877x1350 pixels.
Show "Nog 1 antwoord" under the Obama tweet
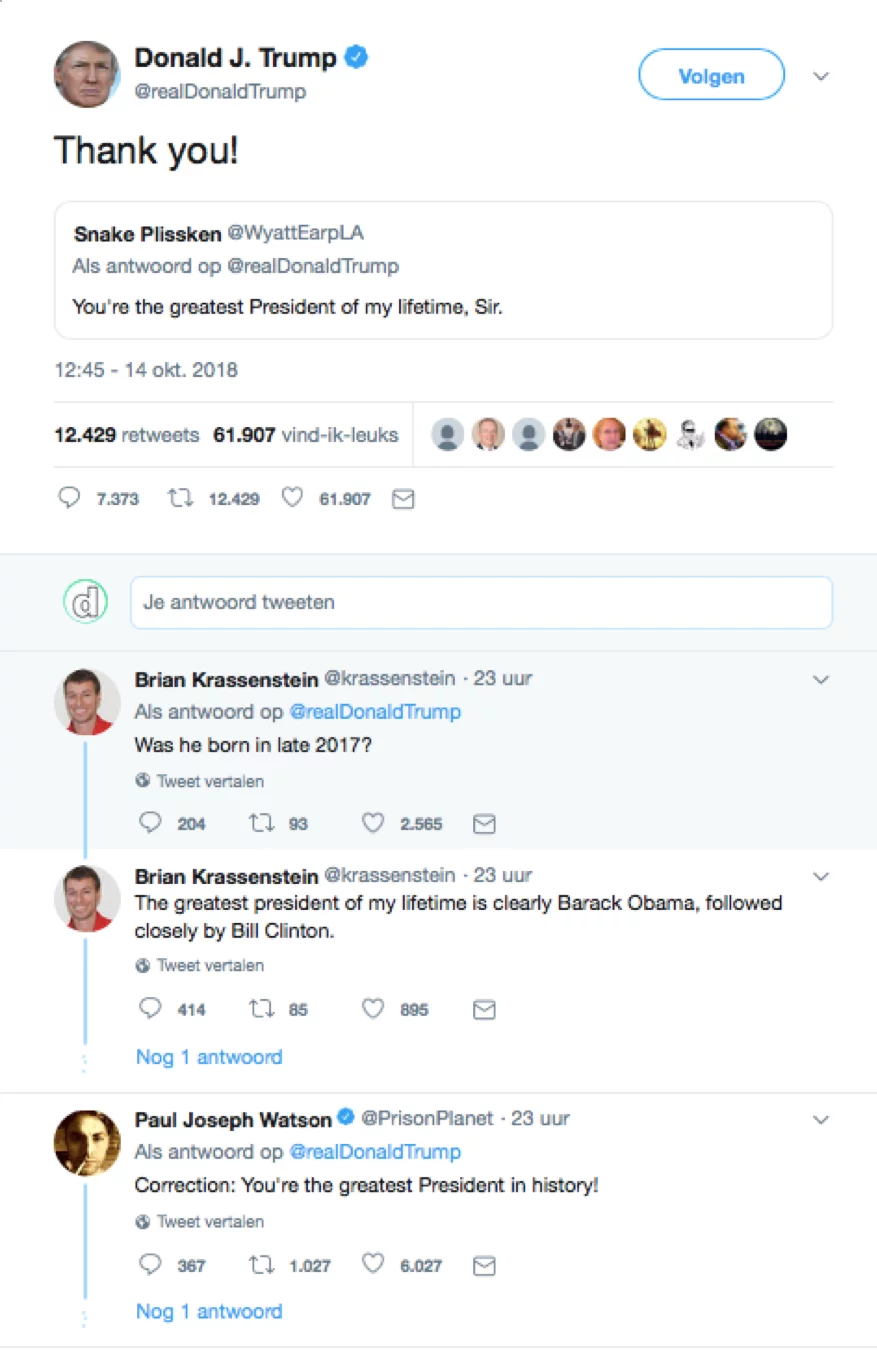209,1057
